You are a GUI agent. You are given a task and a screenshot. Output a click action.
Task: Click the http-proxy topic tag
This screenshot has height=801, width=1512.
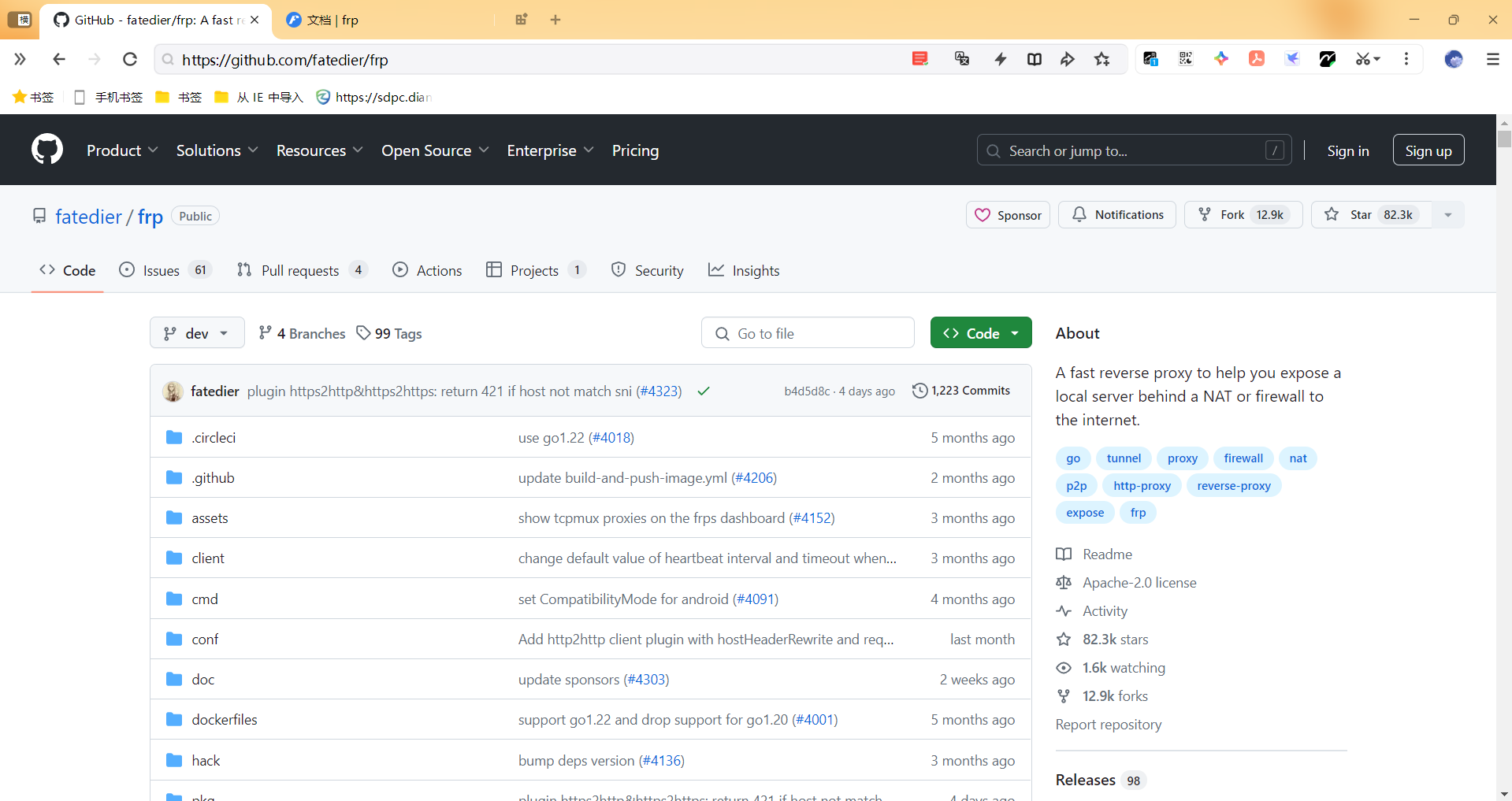1142,485
